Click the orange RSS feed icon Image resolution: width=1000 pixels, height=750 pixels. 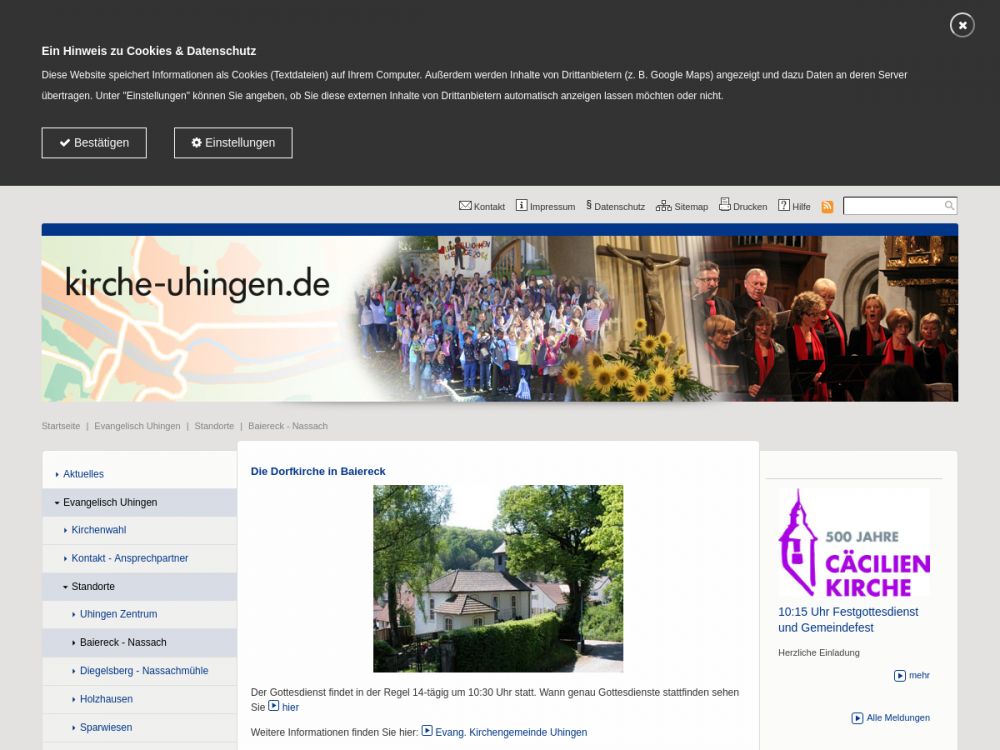[x=827, y=207]
